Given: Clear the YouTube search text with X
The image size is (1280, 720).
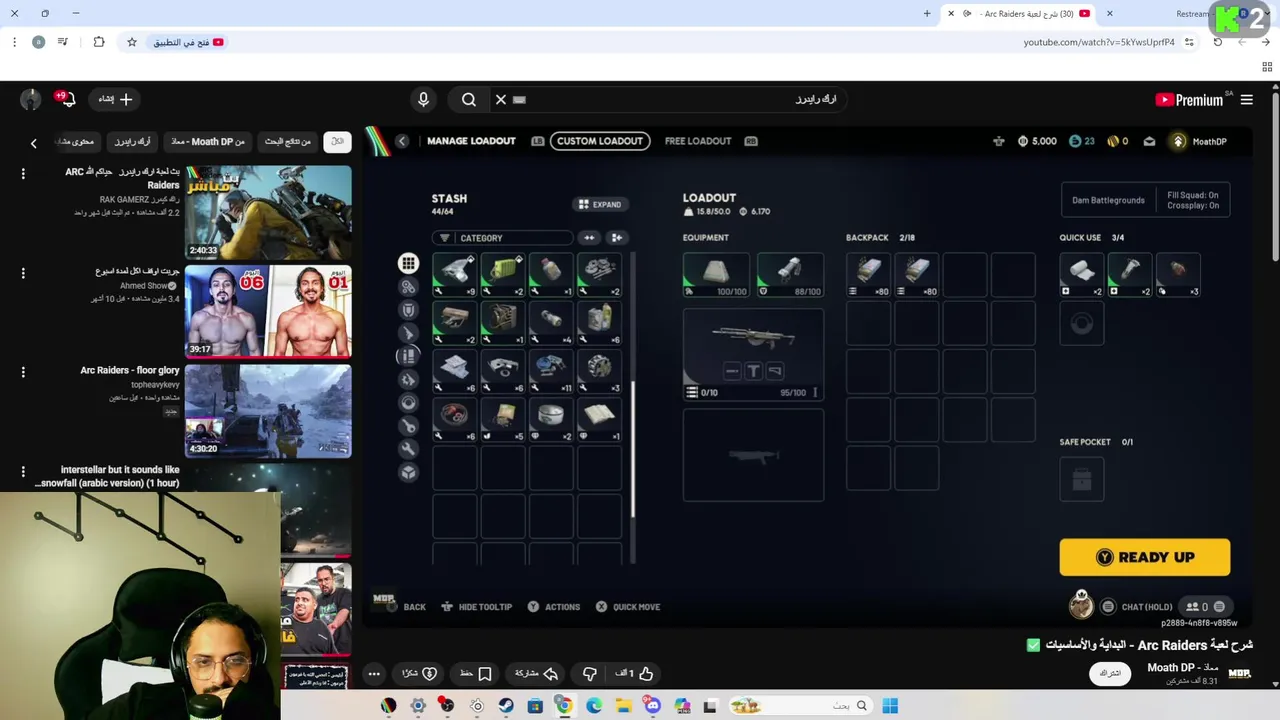Looking at the screenshot, I should pyautogui.click(x=501, y=99).
